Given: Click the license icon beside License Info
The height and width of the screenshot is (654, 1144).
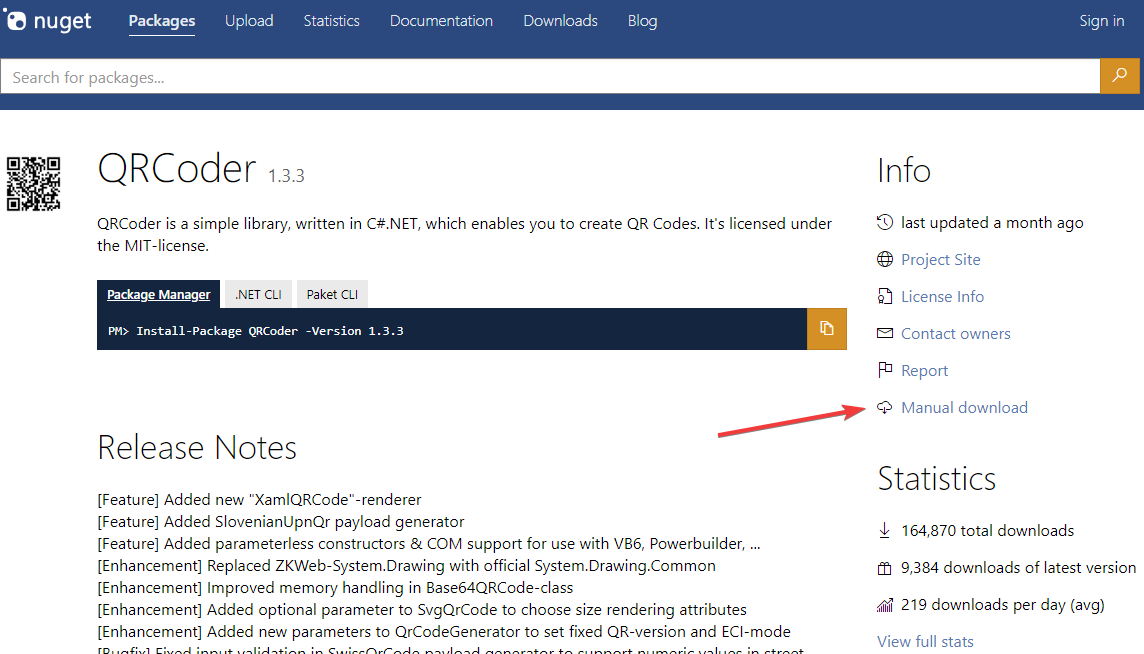Looking at the screenshot, I should (884, 297).
